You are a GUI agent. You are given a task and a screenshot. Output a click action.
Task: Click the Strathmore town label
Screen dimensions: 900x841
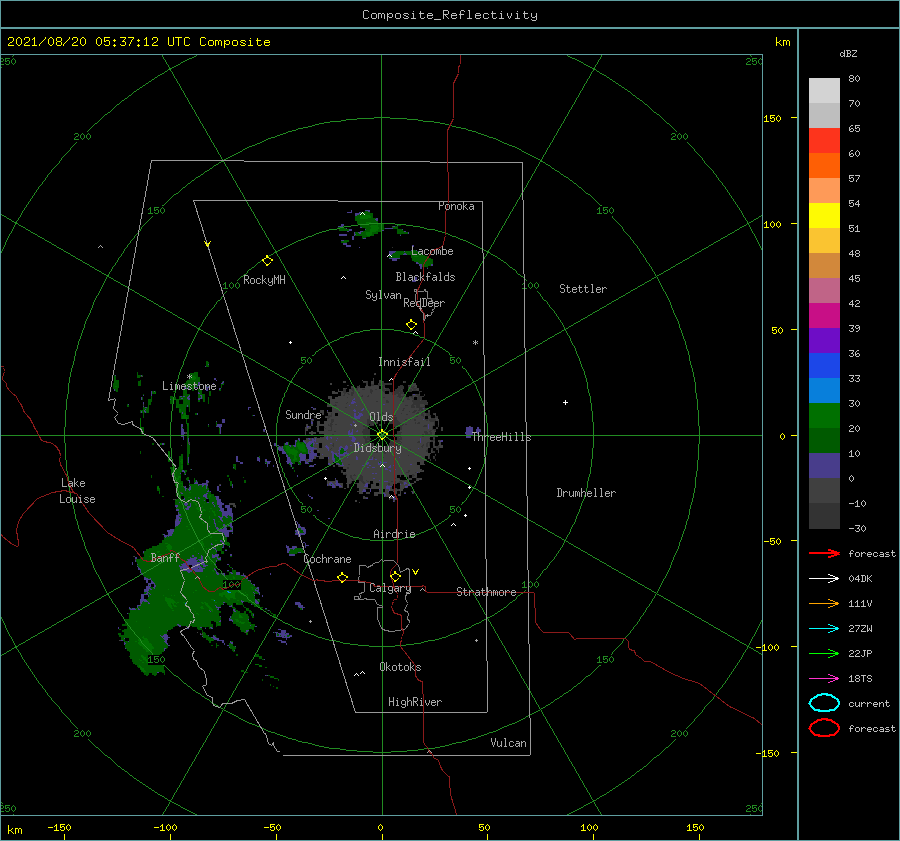[486, 592]
